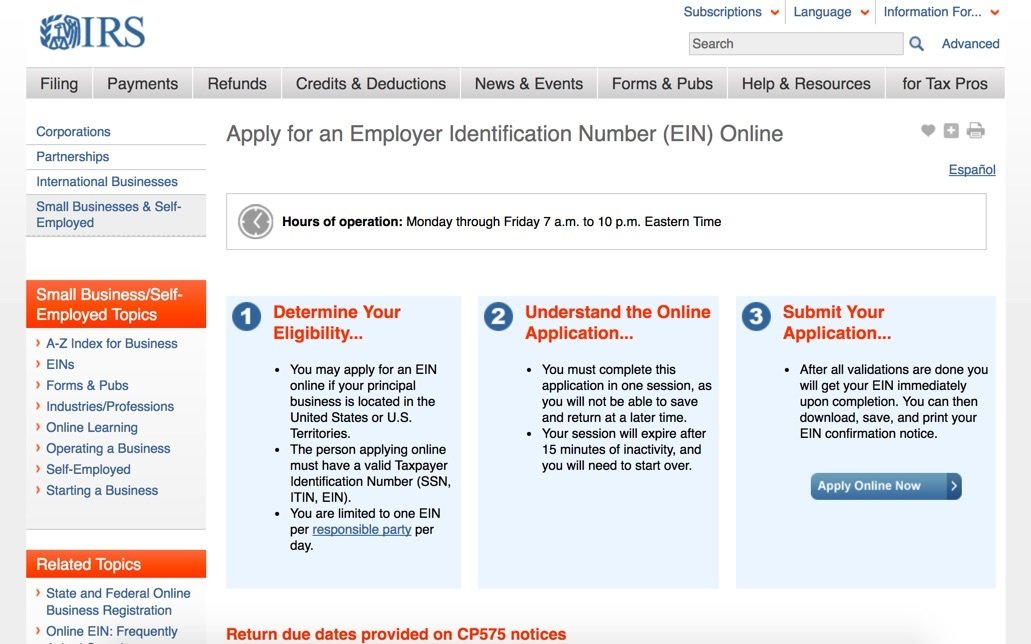Image resolution: width=1031 pixels, height=644 pixels.
Task: Open the Credits & Deductions menu
Action: (371, 84)
